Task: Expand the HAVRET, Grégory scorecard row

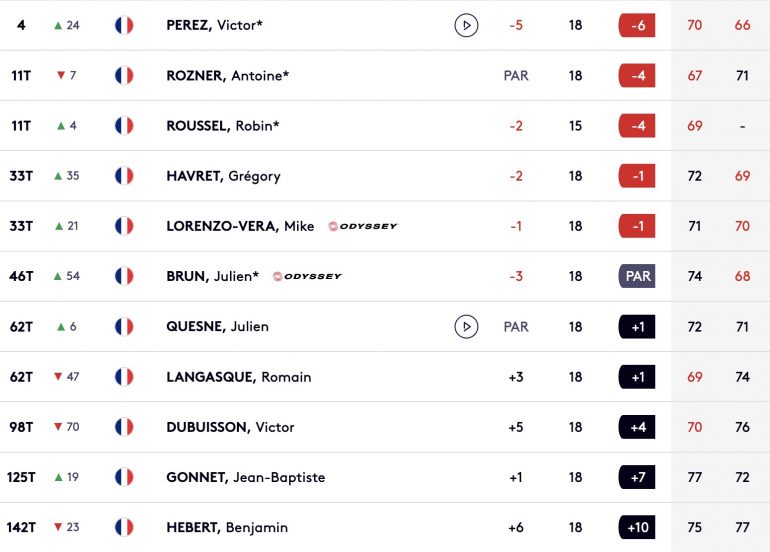Action: (x=385, y=176)
